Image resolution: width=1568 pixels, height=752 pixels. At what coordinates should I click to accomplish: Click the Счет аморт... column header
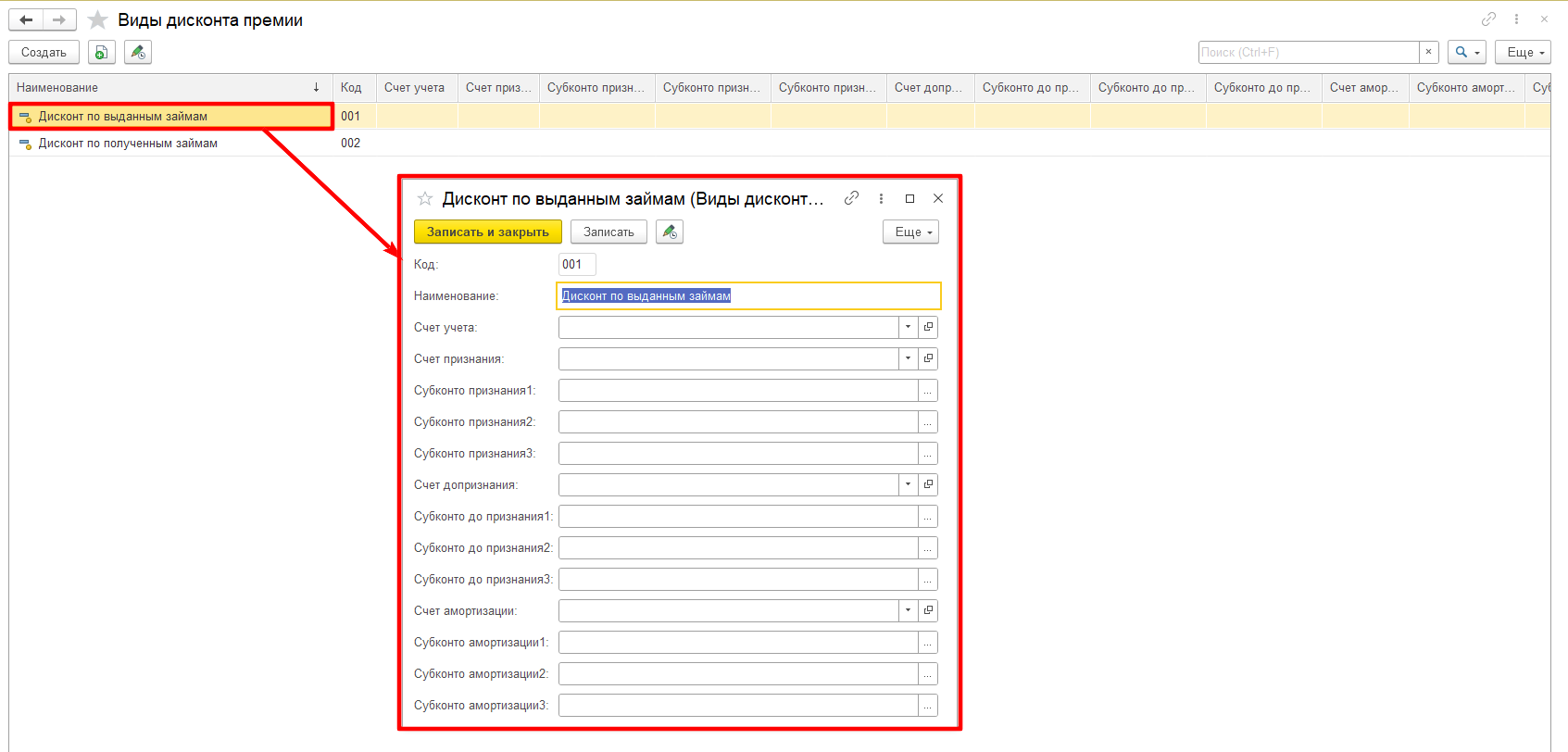pos(1365,87)
